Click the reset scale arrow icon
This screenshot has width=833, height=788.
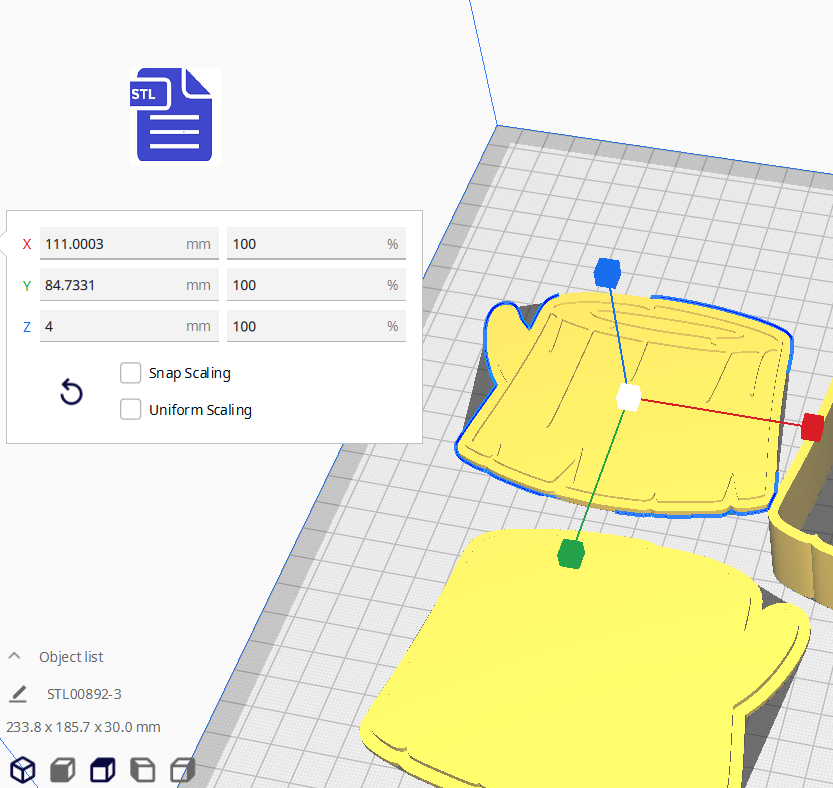click(71, 392)
